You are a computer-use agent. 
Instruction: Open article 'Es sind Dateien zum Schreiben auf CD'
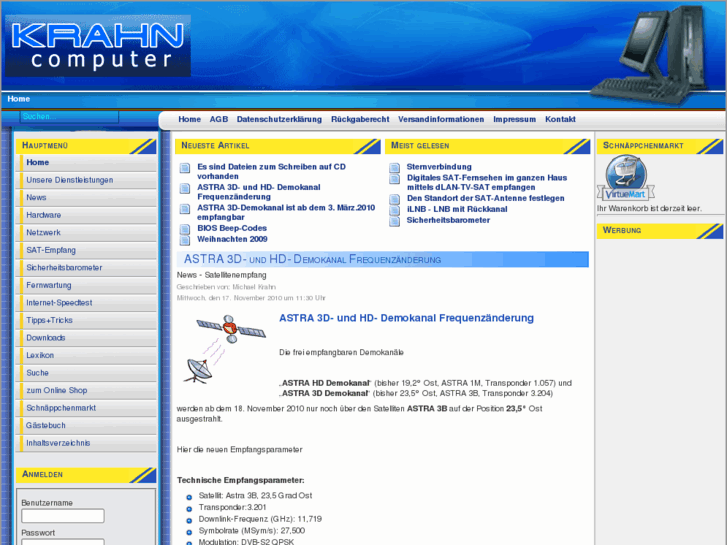pyautogui.click(x=271, y=172)
